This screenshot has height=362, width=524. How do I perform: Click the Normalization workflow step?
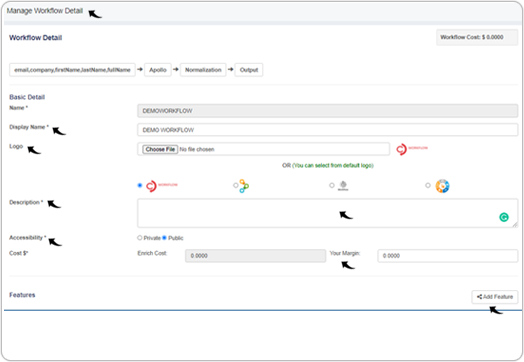(203, 70)
